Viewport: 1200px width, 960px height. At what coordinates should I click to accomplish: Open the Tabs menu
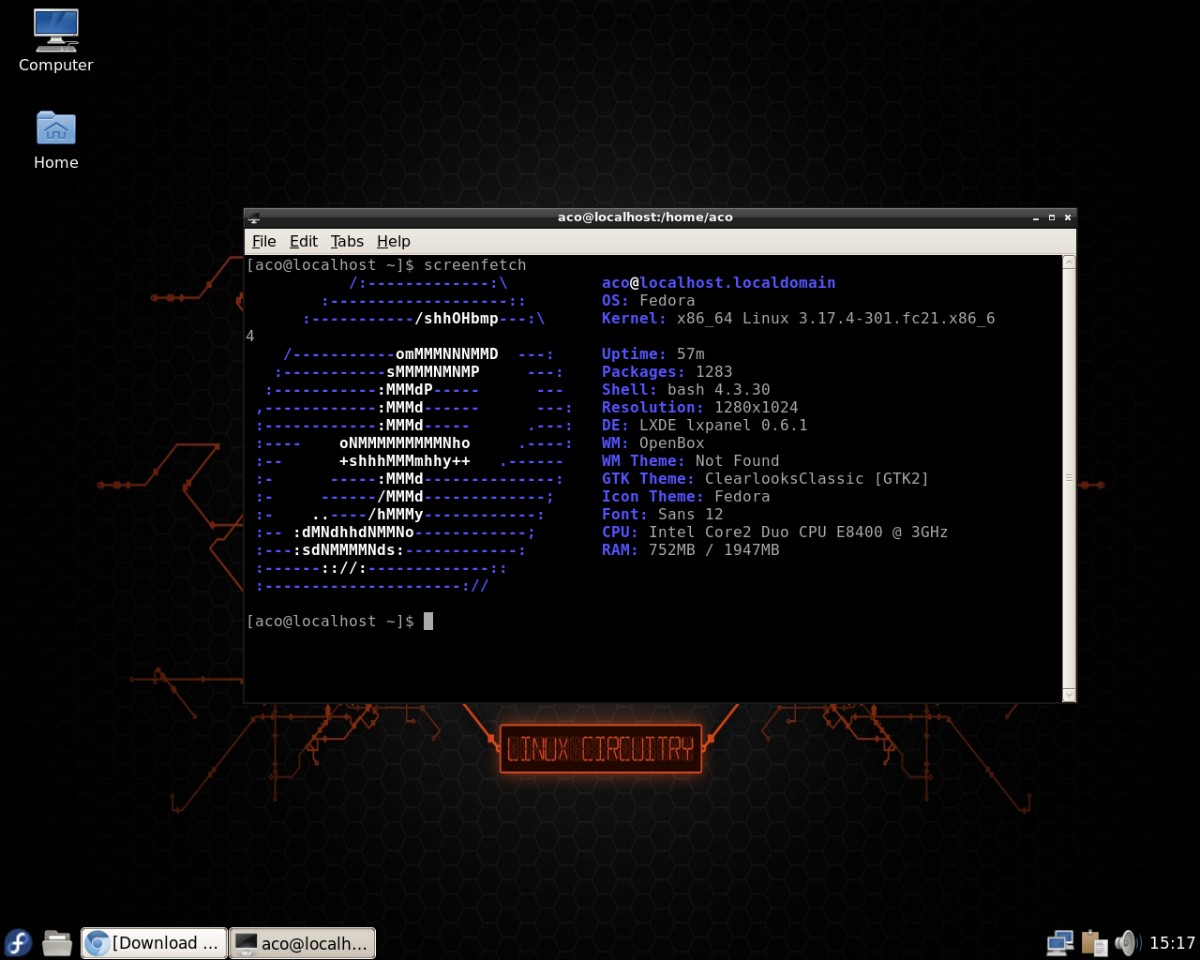pyautogui.click(x=347, y=241)
